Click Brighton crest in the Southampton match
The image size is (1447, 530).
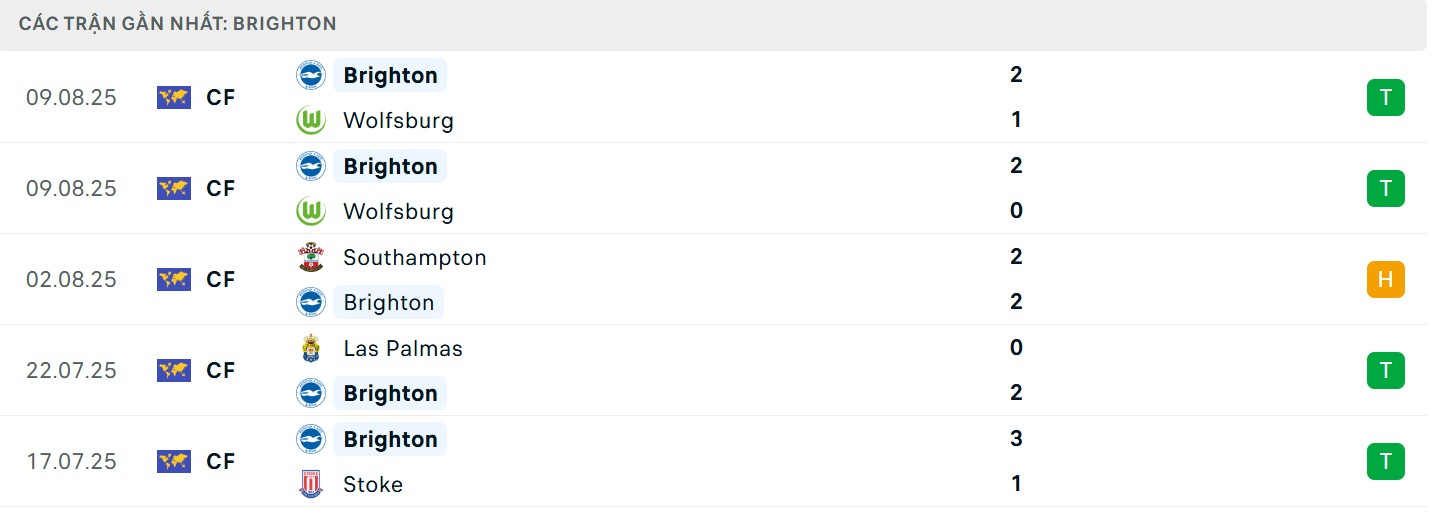[x=311, y=302]
